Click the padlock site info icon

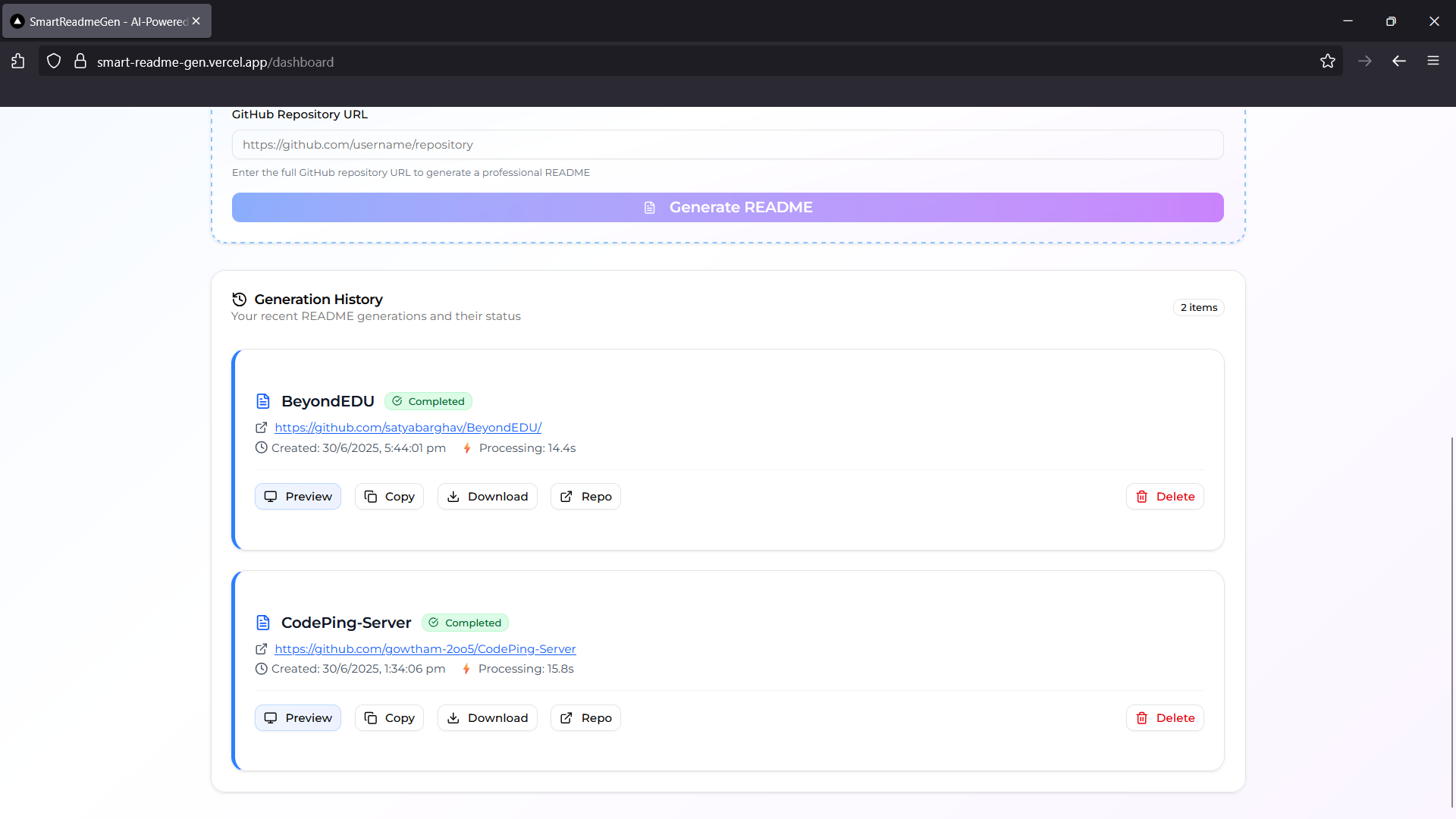[80, 61]
